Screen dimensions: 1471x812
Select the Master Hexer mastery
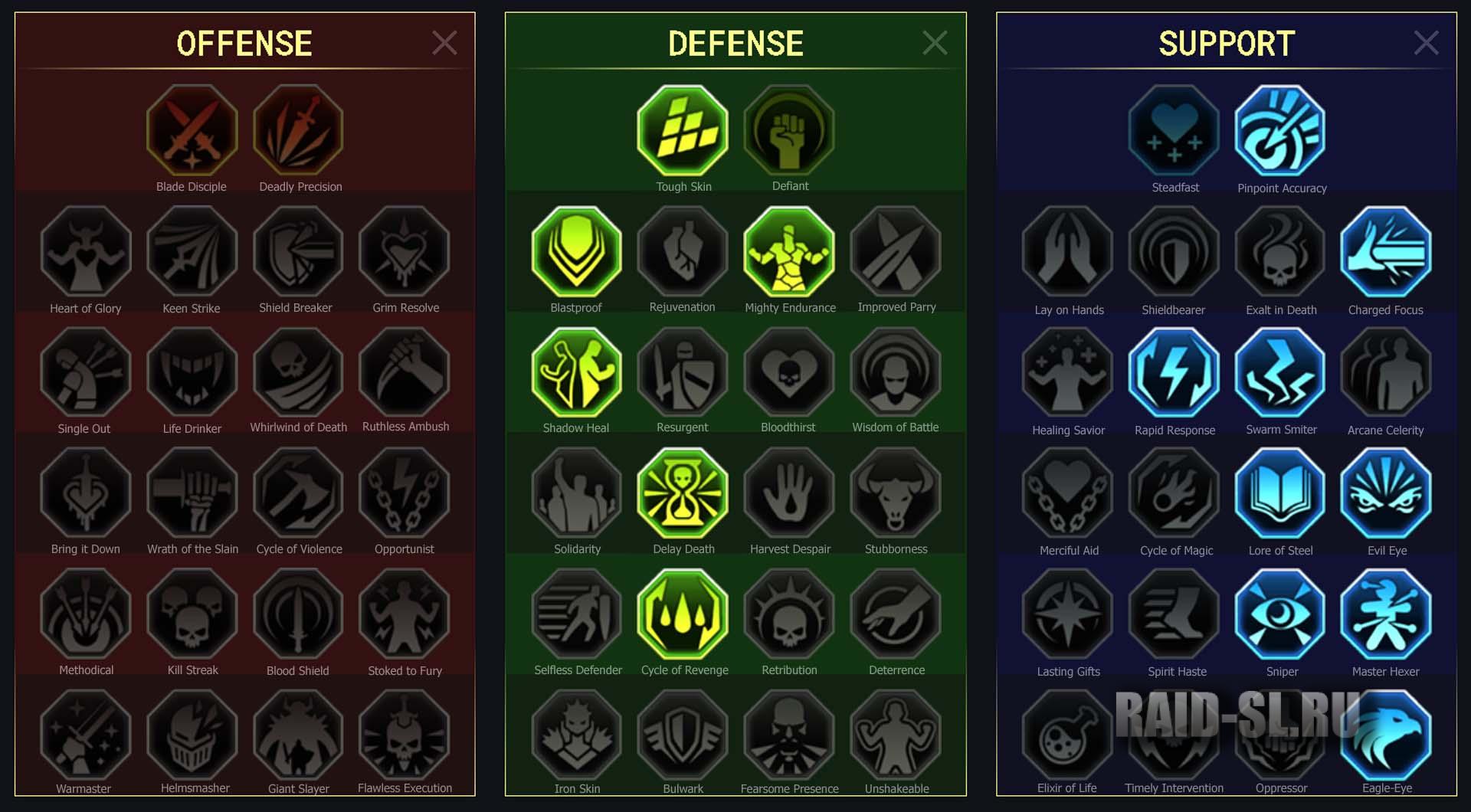tap(1386, 614)
